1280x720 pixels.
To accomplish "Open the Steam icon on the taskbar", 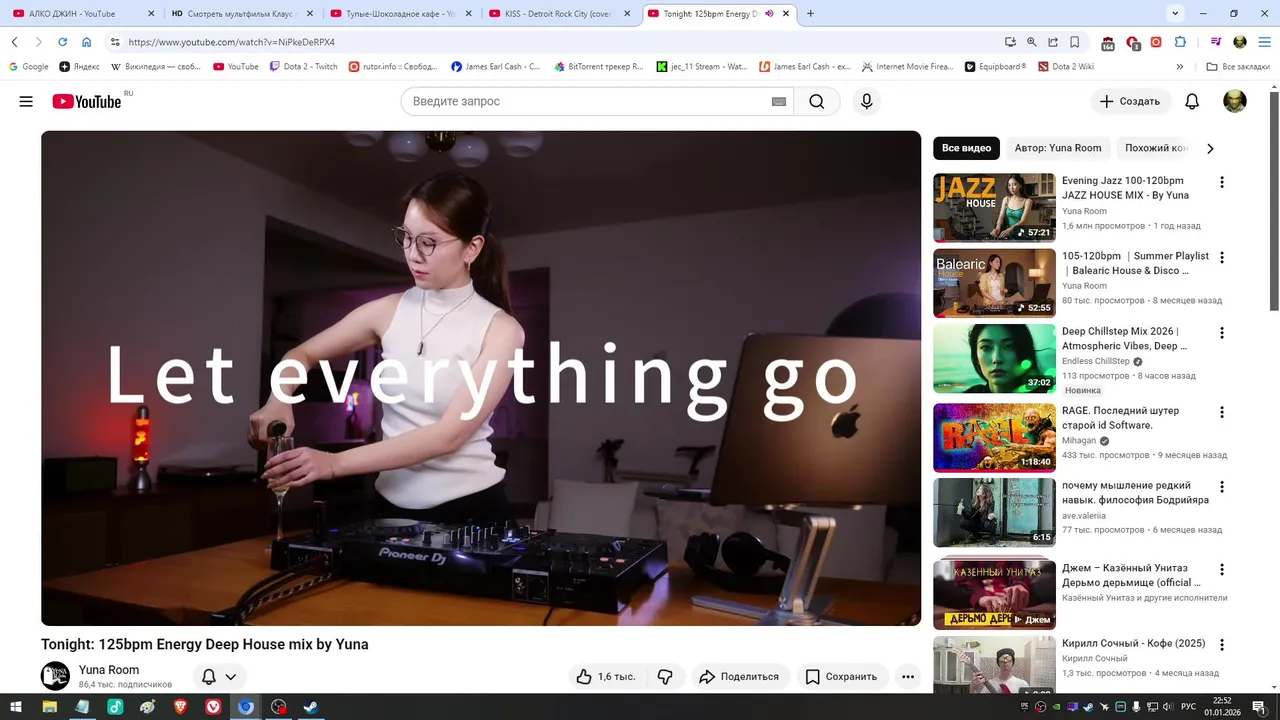I will click(311, 706).
